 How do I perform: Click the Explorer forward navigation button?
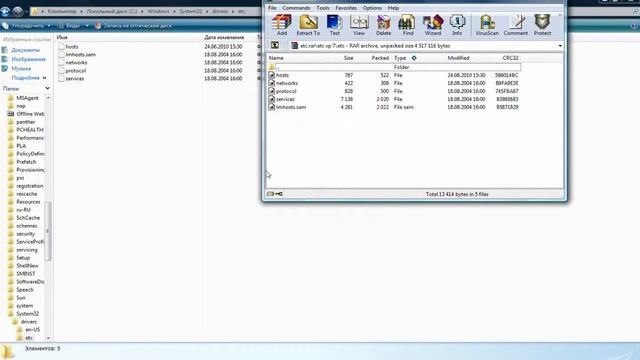(x=18, y=11)
